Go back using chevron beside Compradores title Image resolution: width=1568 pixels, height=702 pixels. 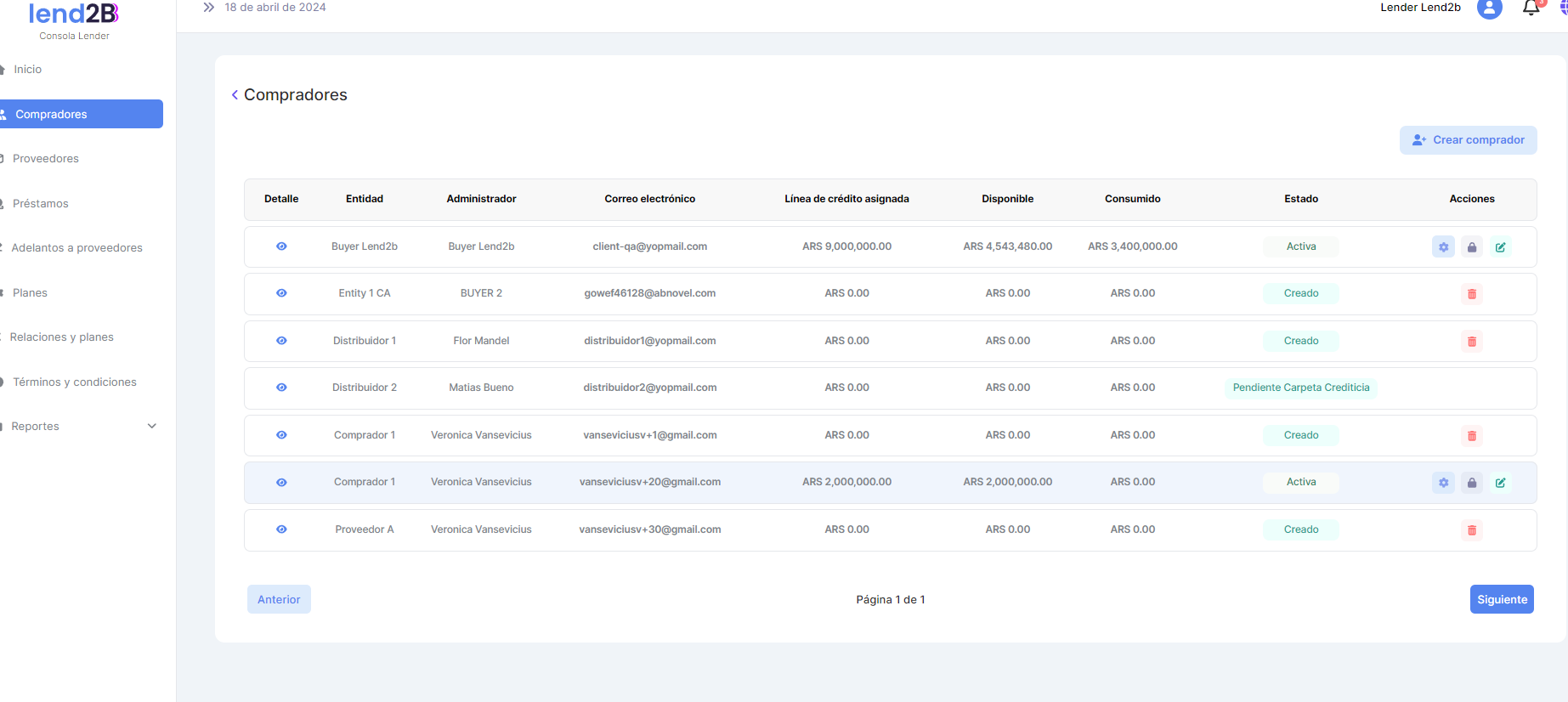pos(235,95)
